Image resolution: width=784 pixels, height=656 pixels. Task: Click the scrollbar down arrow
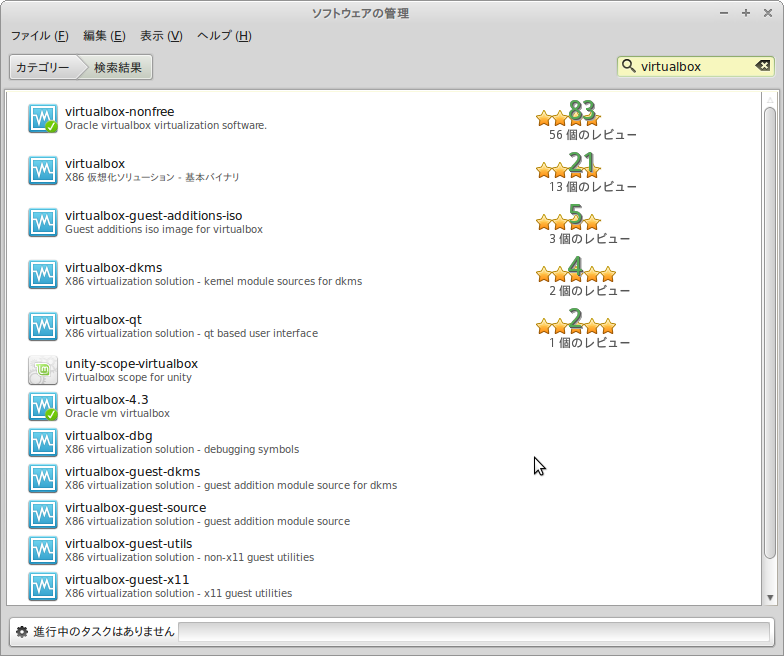pyautogui.click(x=770, y=598)
